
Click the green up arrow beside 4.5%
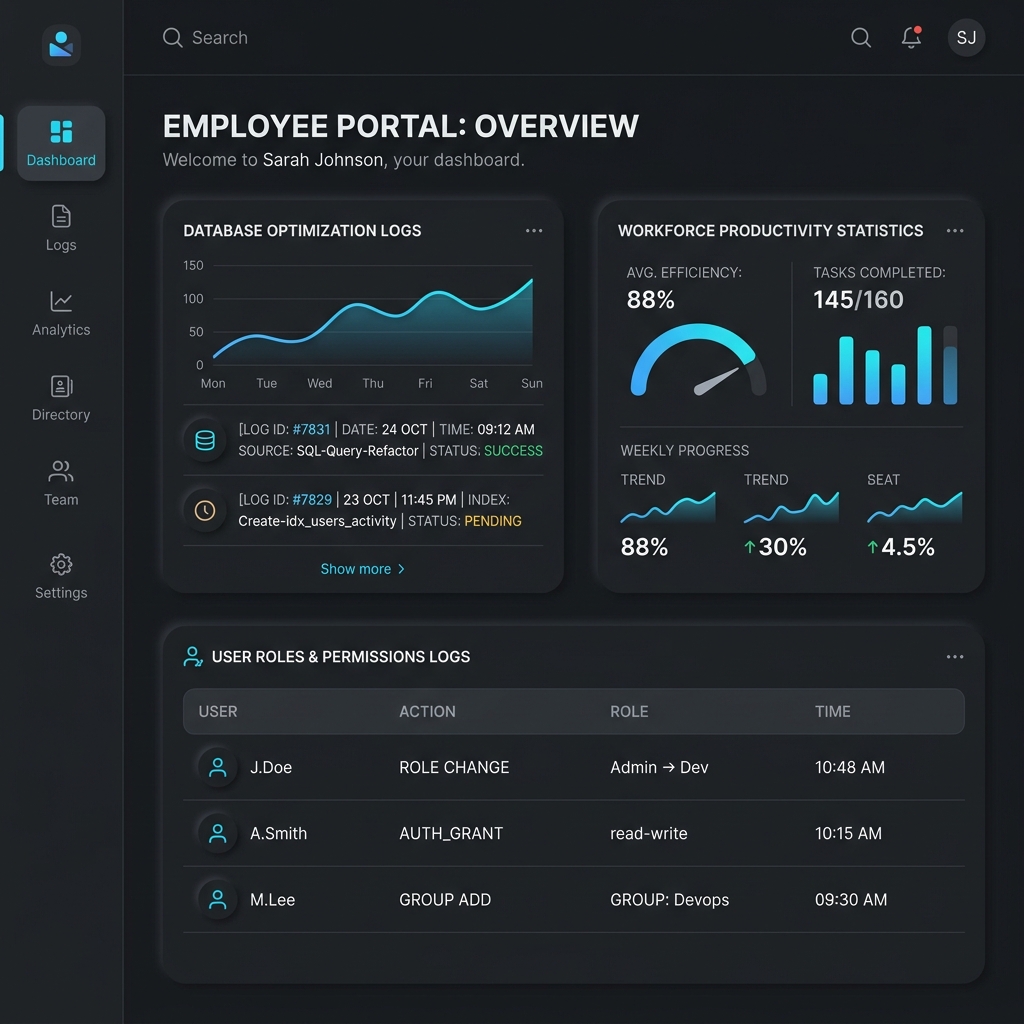click(872, 547)
